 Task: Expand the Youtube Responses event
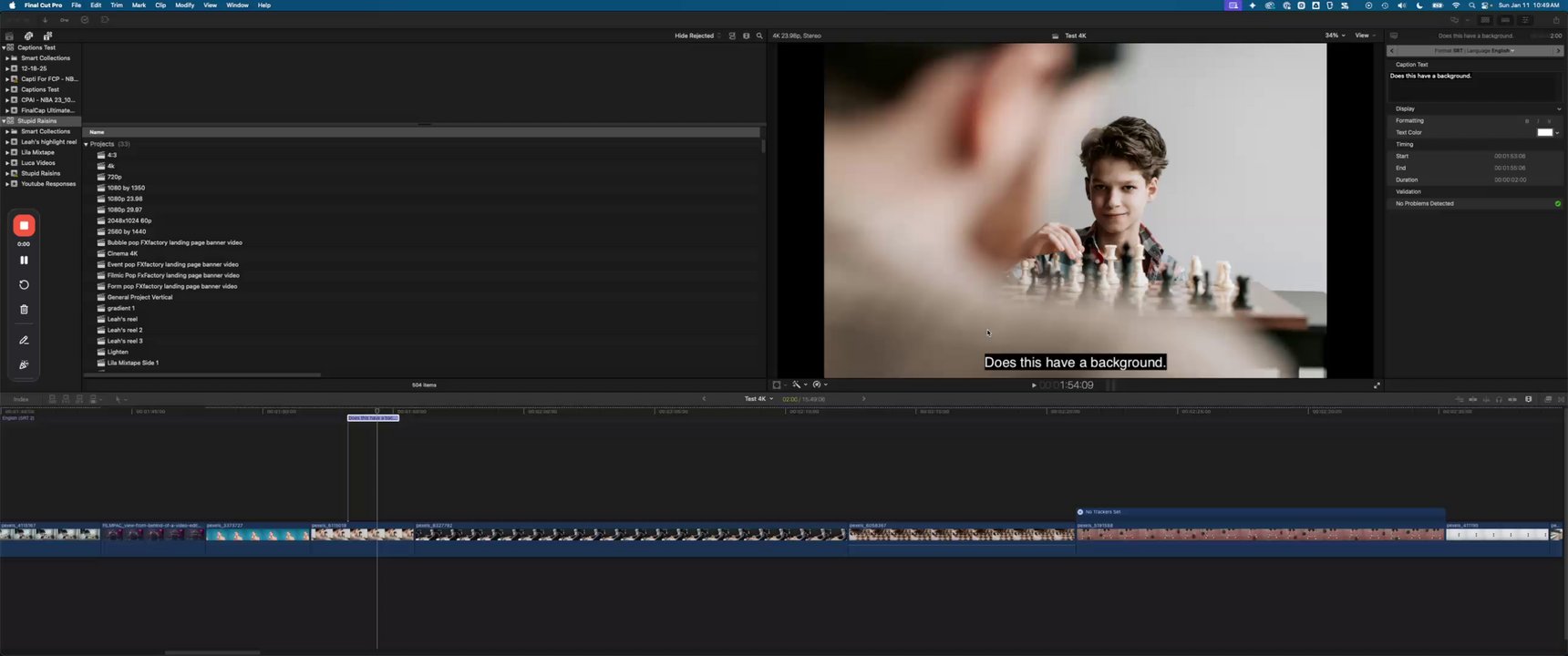[x=7, y=184]
